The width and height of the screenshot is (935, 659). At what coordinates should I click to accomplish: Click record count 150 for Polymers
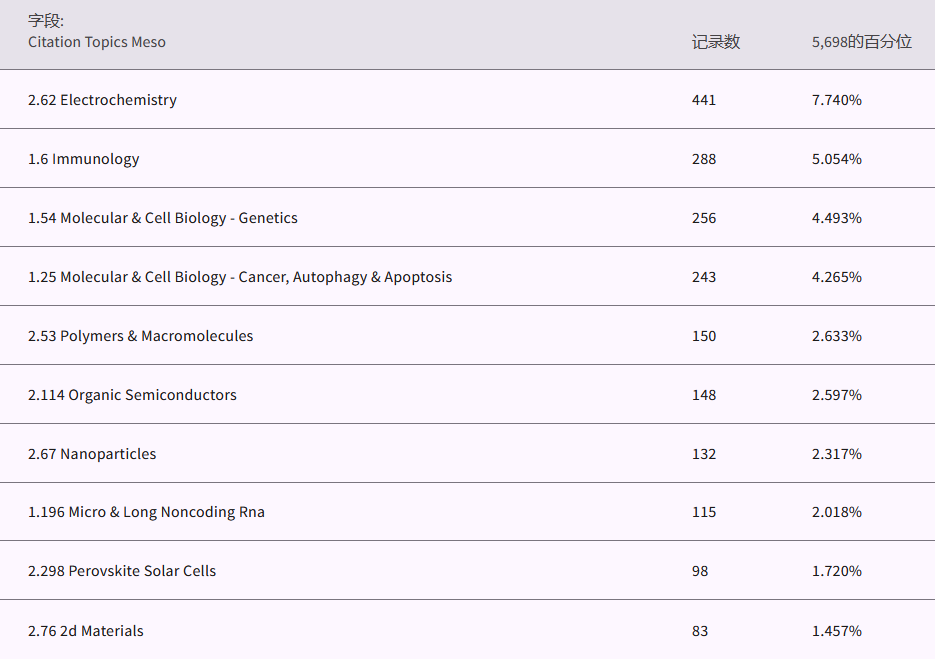pos(704,336)
